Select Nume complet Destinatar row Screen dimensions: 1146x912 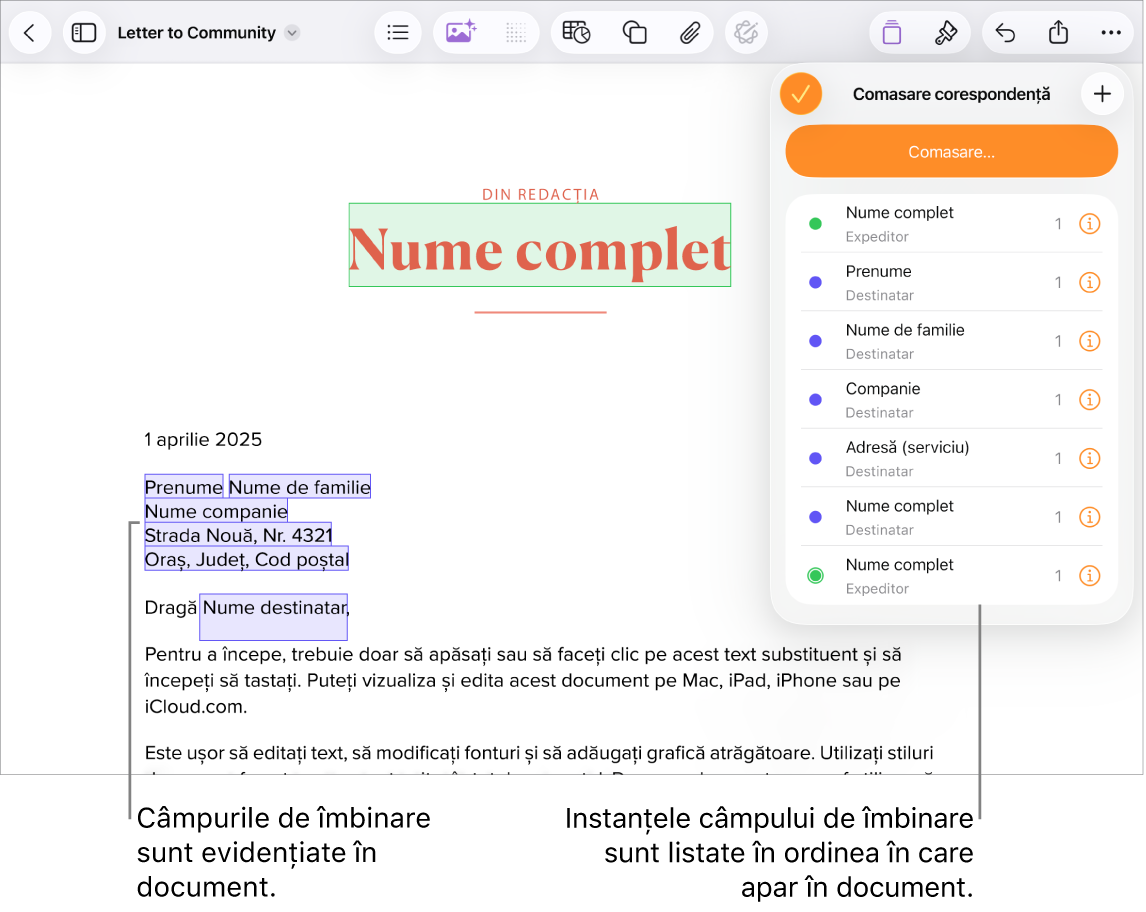tap(952, 517)
